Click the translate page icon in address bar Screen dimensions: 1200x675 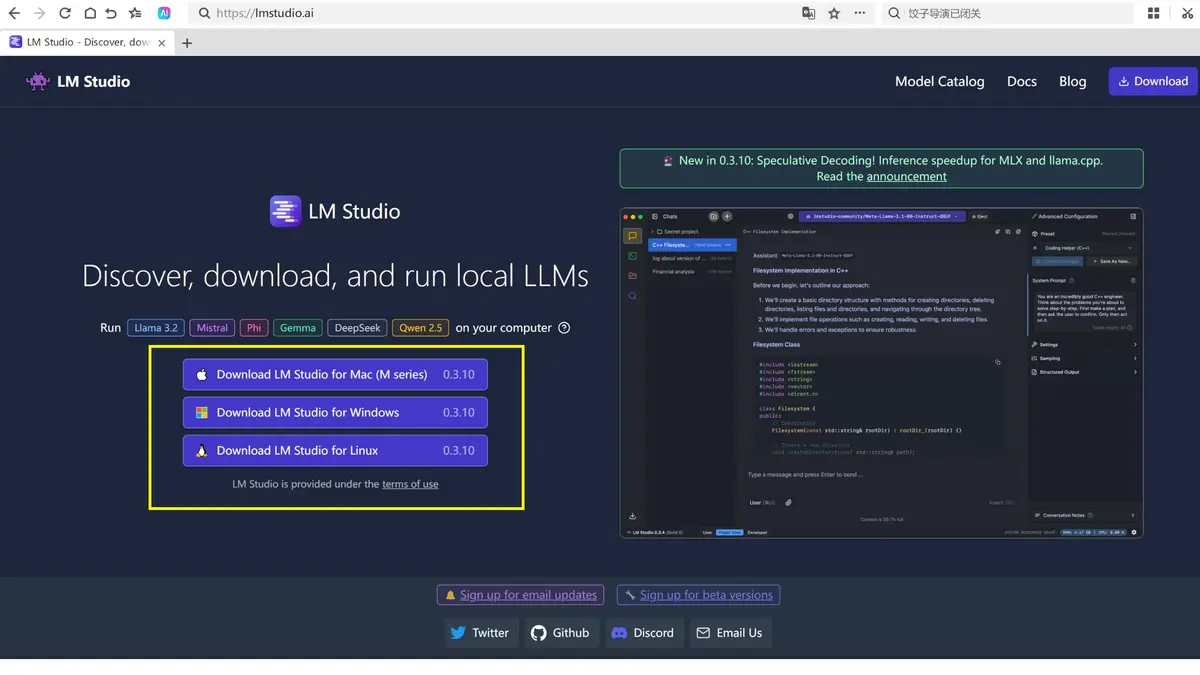click(x=809, y=14)
